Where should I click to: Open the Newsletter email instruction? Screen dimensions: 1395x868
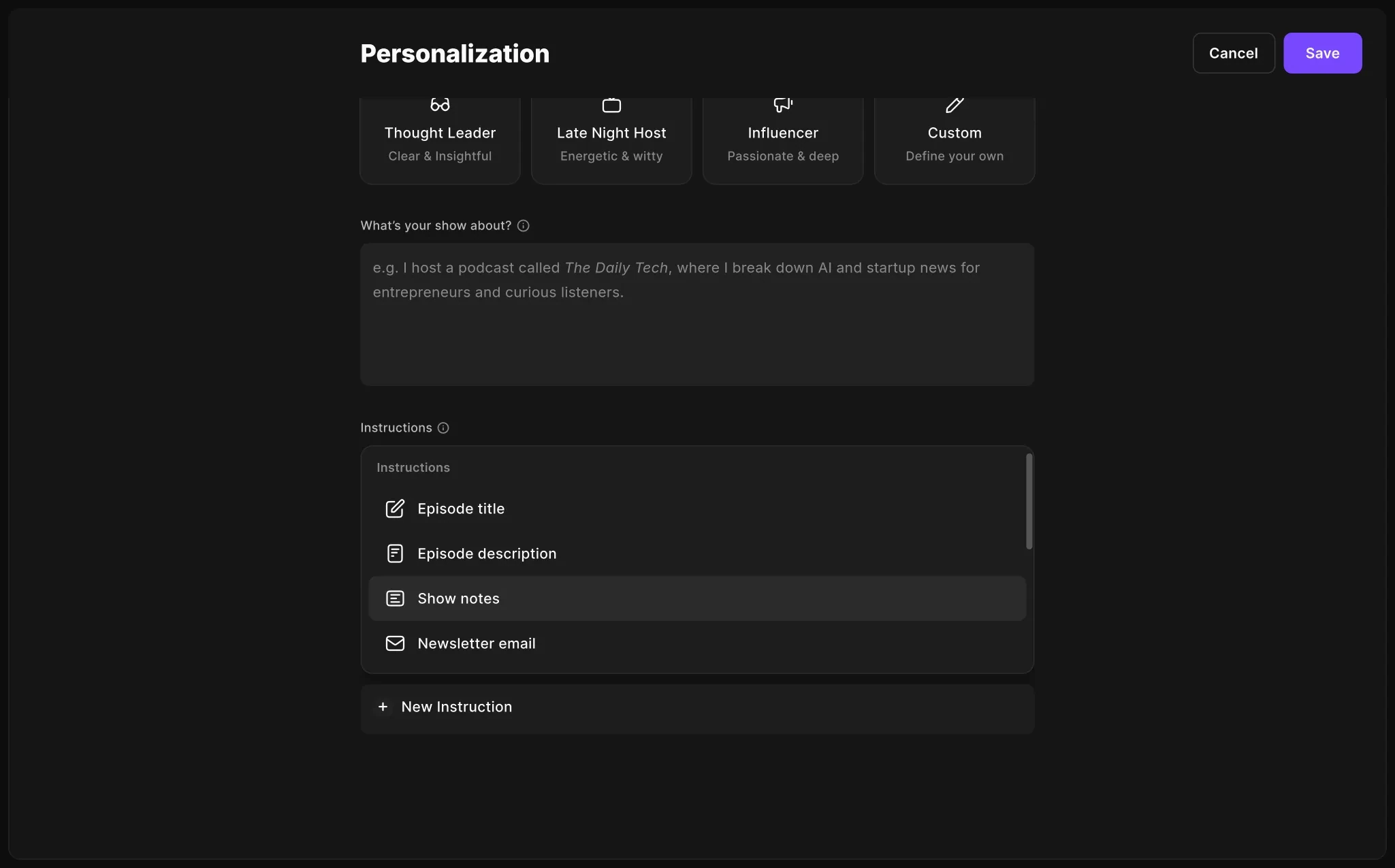pyautogui.click(x=697, y=643)
